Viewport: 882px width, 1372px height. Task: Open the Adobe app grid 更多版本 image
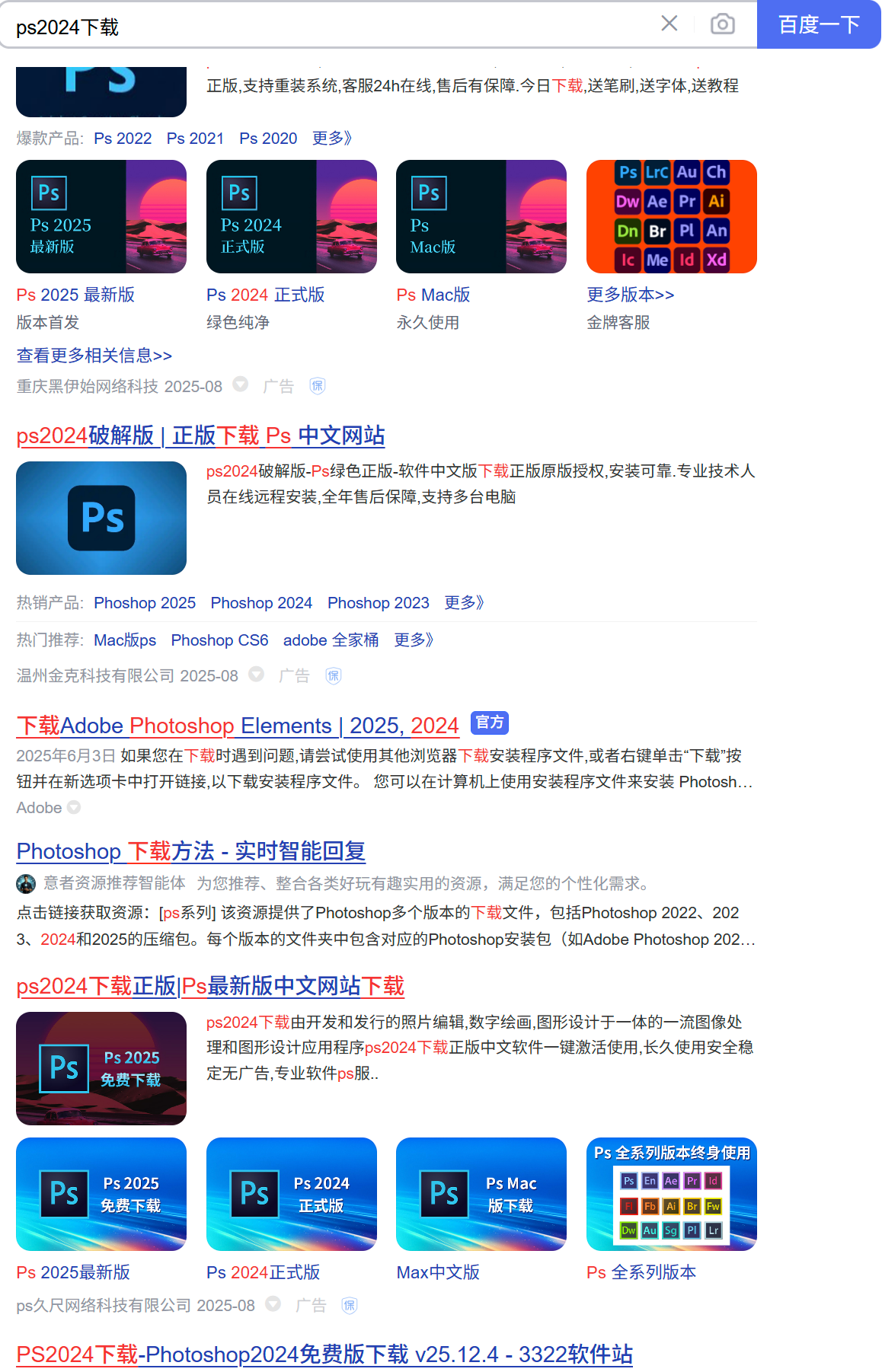click(671, 217)
